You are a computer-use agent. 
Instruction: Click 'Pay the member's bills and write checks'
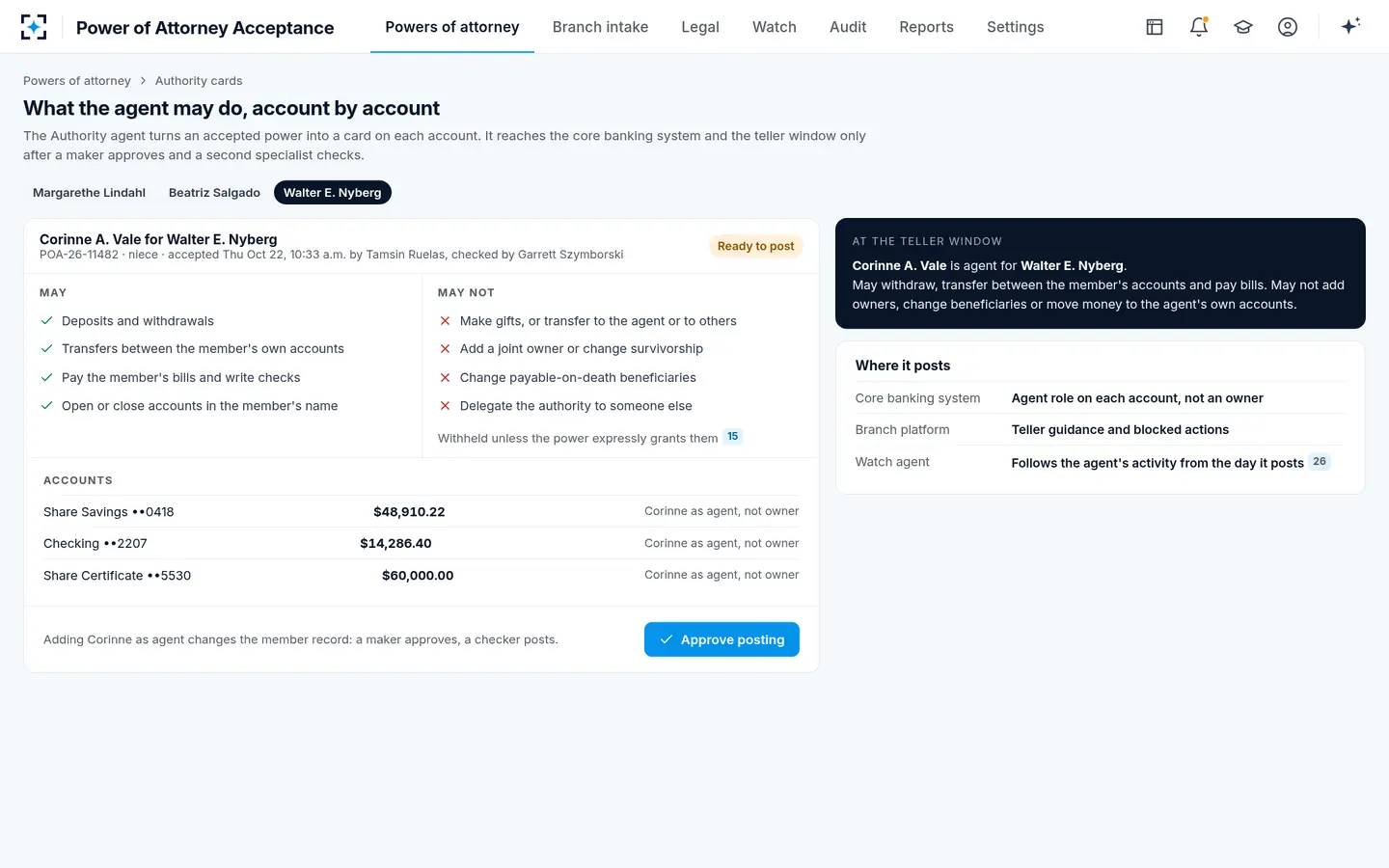pos(181,378)
